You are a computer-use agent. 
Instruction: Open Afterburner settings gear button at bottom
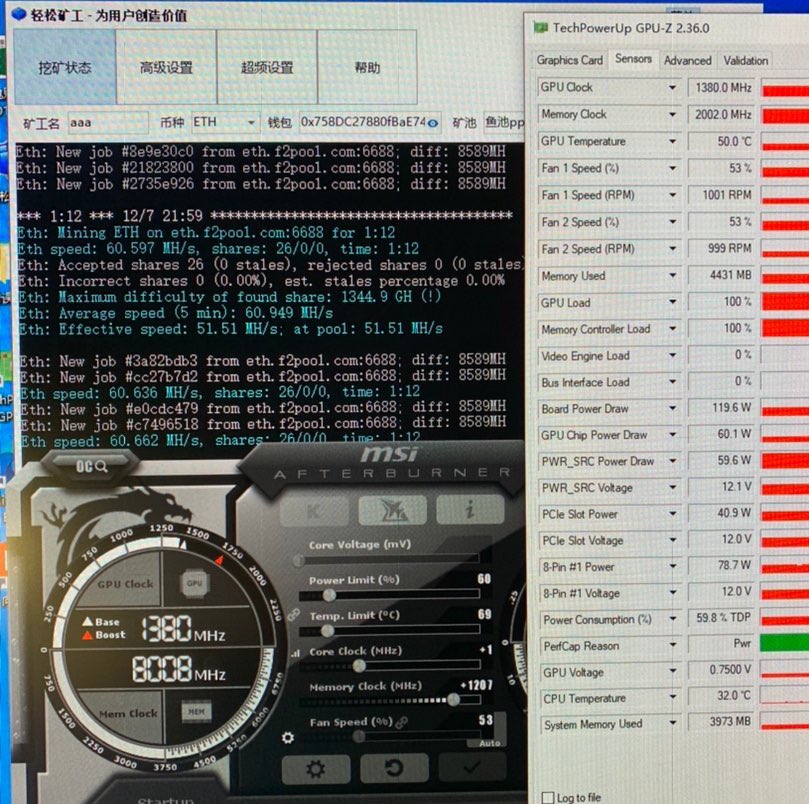(x=316, y=769)
